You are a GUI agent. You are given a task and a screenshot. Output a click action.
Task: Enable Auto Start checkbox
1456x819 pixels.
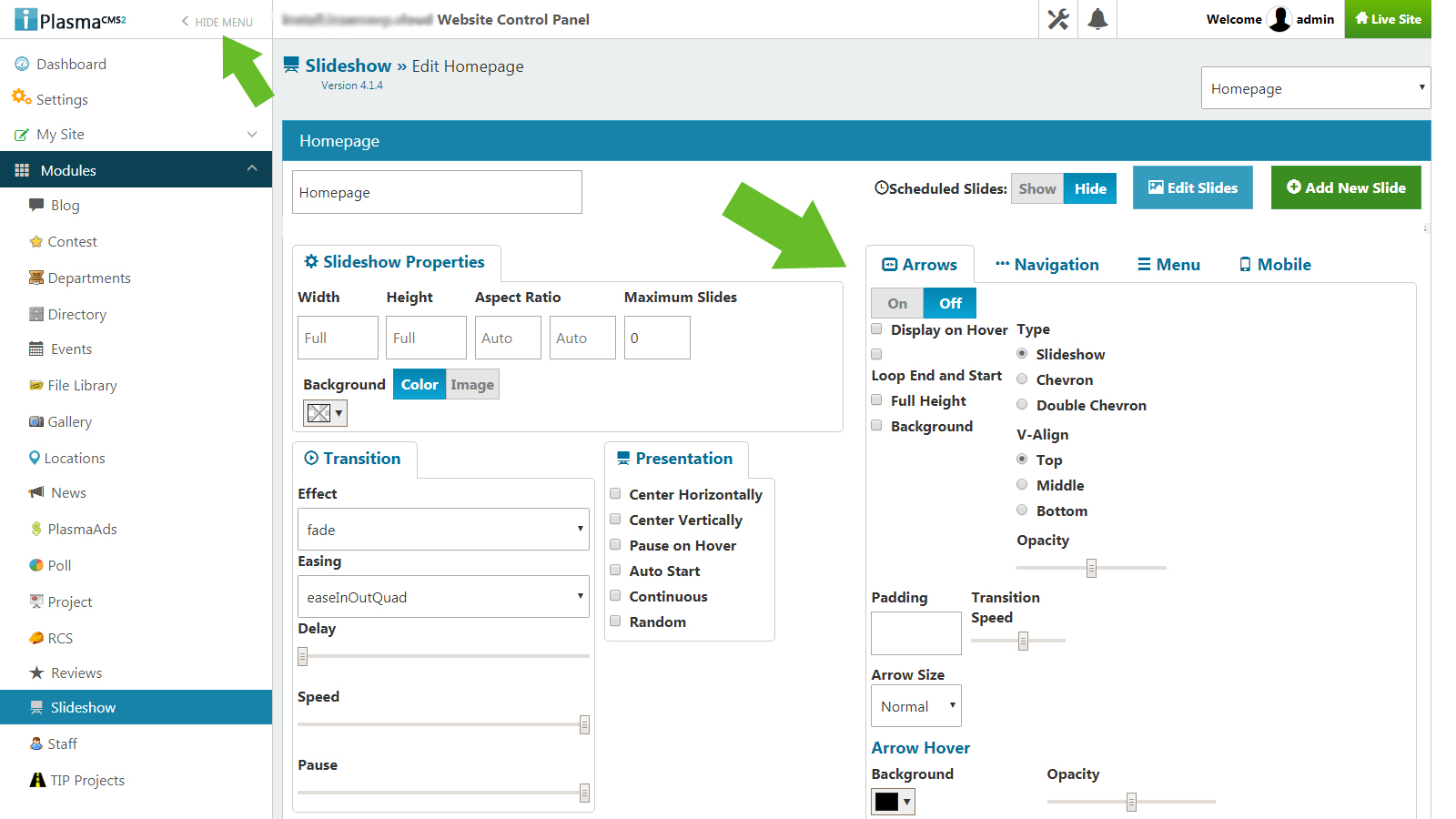tap(615, 570)
